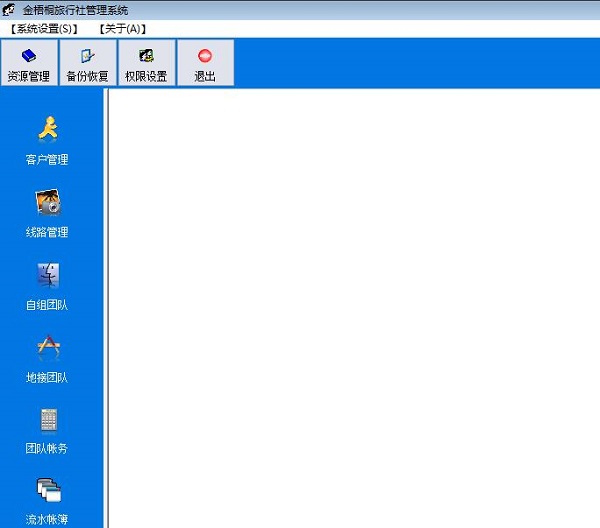The image size is (600, 528).
Task: Select the calculator 团队帐务 icon
Action: [x=49, y=420]
